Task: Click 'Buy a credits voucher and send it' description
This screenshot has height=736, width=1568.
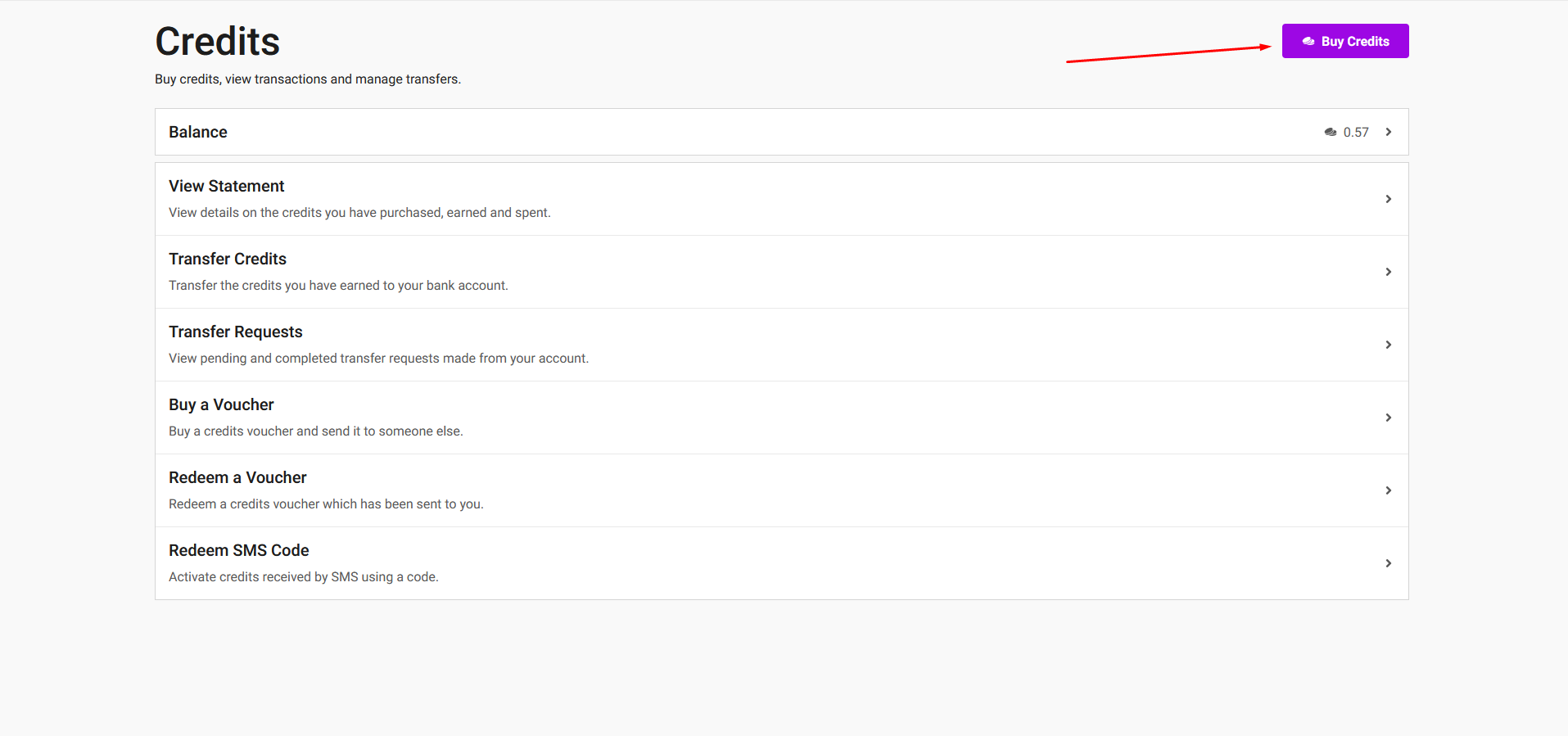Action: pos(316,431)
